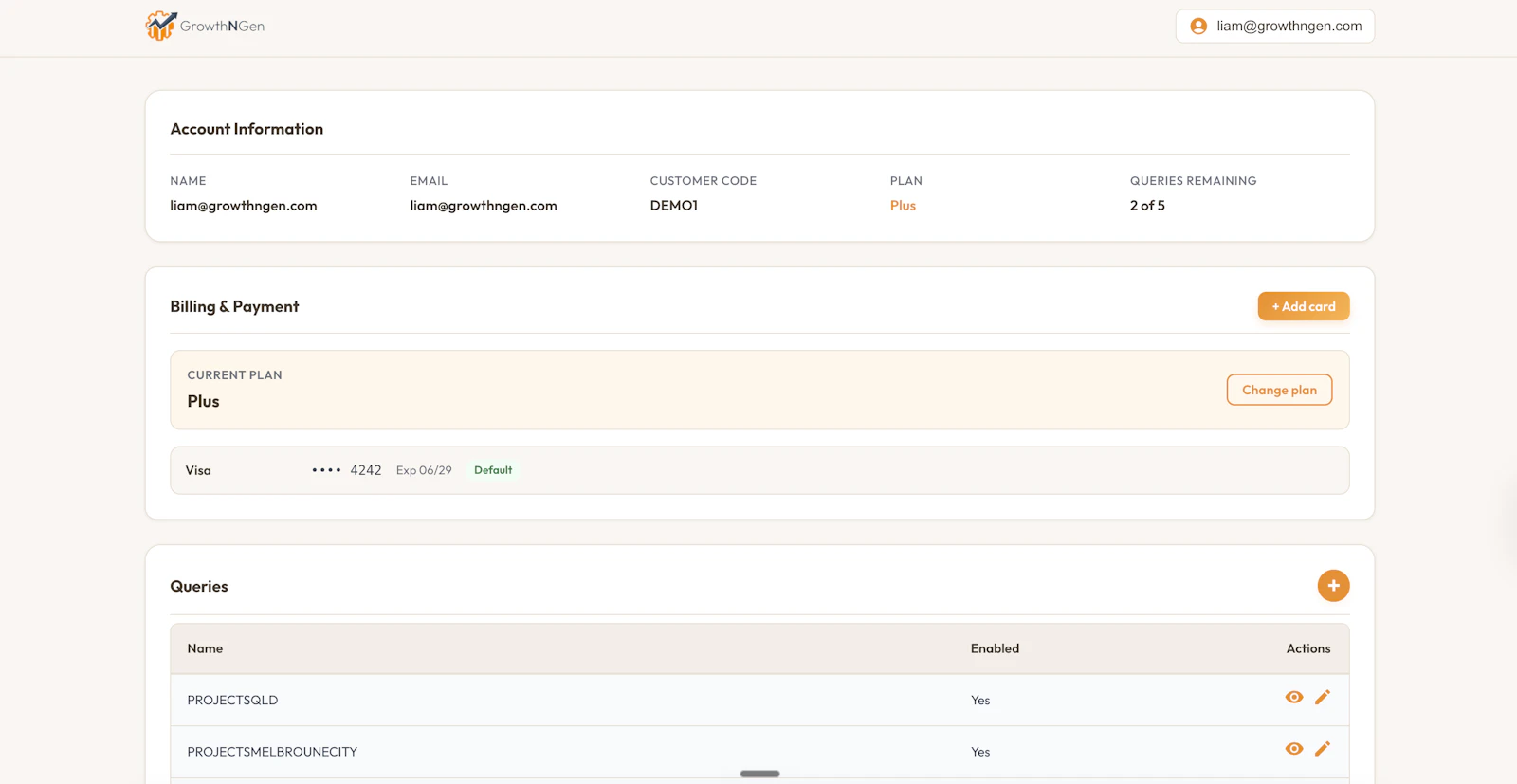The image size is (1517, 784).
Task: Click Exp 06/29 expiry text
Action: pyautogui.click(x=424, y=470)
